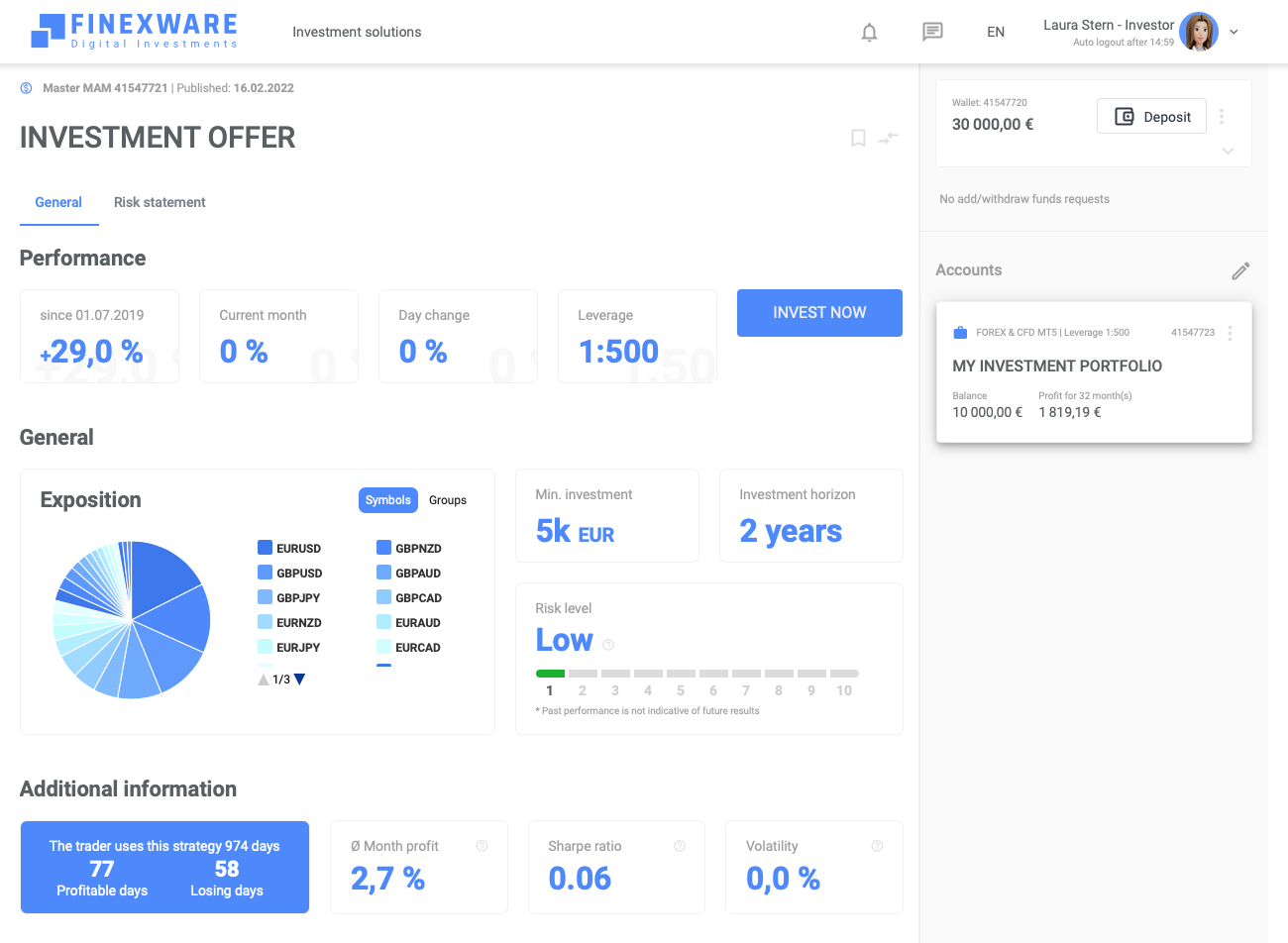Open the Investment solutions menu

click(357, 31)
